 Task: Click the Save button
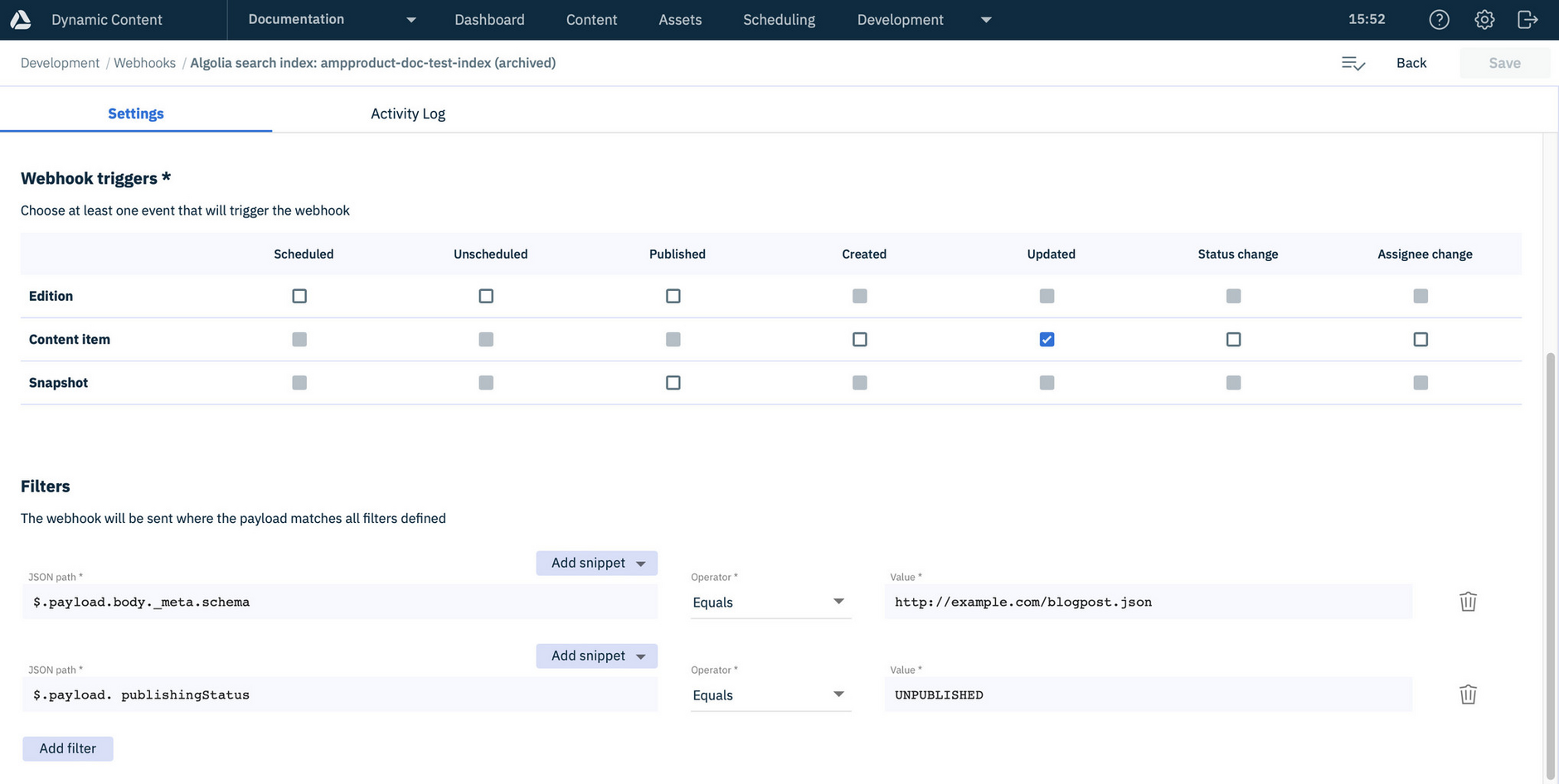(x=1504, y=63)
